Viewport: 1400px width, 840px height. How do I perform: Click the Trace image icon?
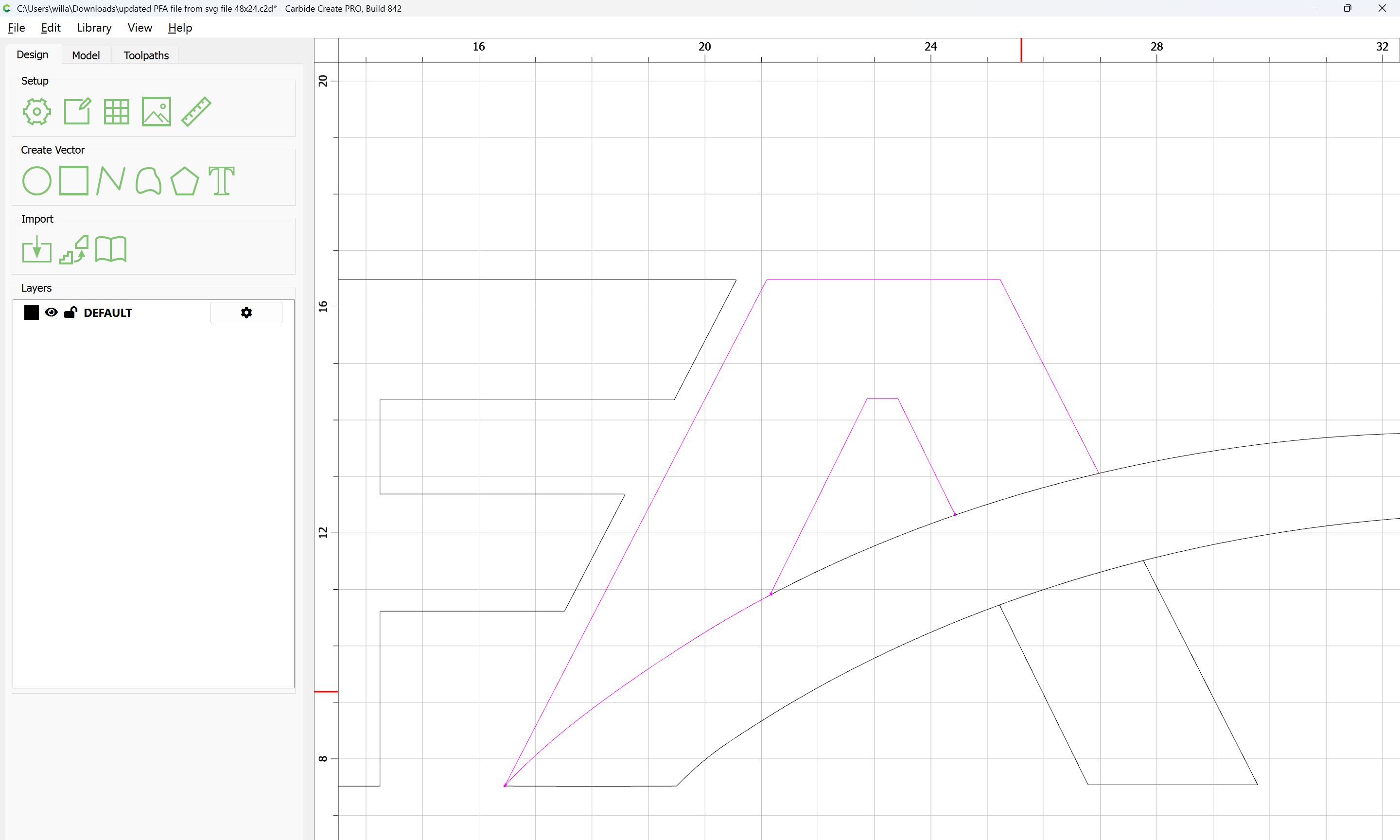pyautogui.click(x=74, y=250)
